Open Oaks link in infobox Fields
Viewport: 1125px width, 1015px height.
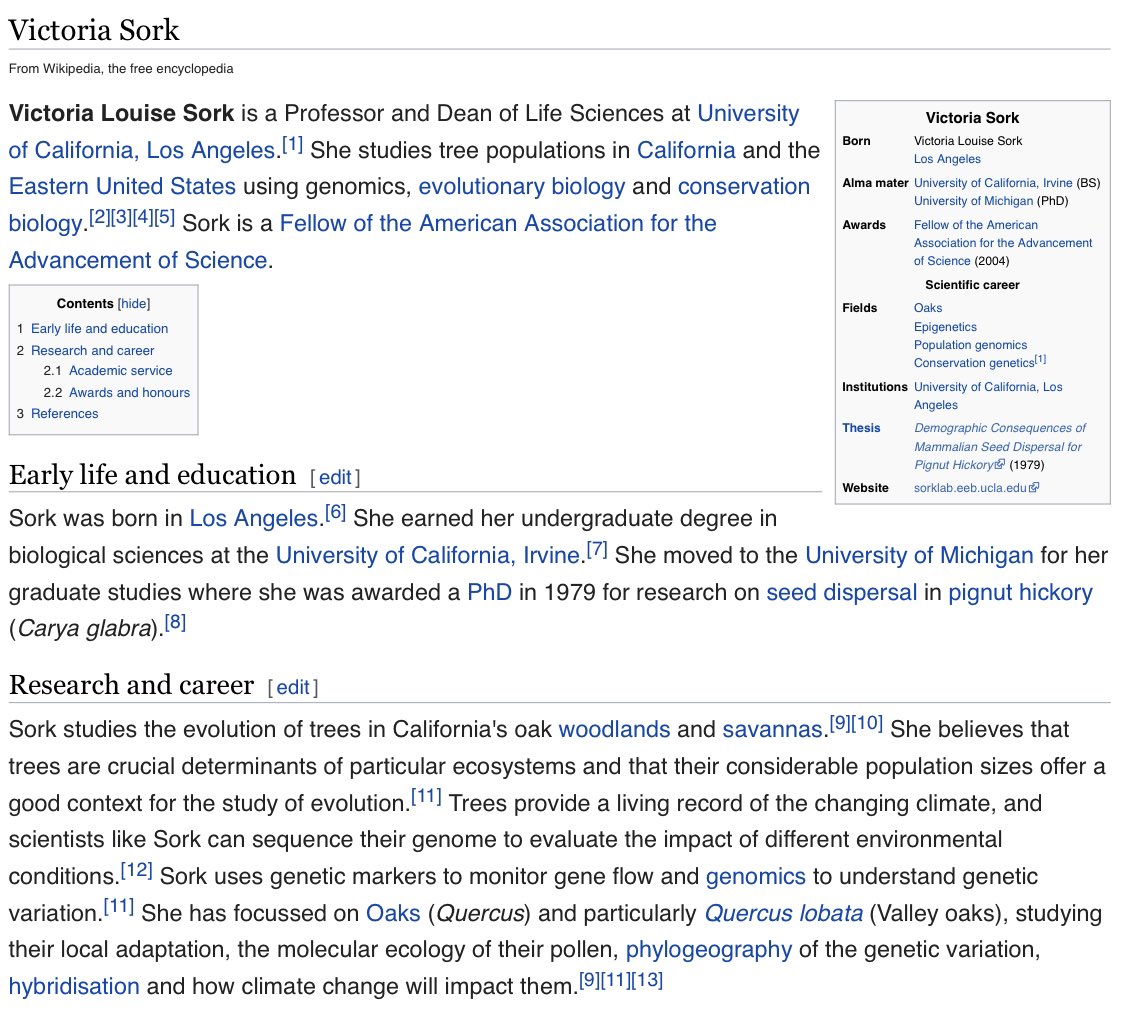click(928, 308)
